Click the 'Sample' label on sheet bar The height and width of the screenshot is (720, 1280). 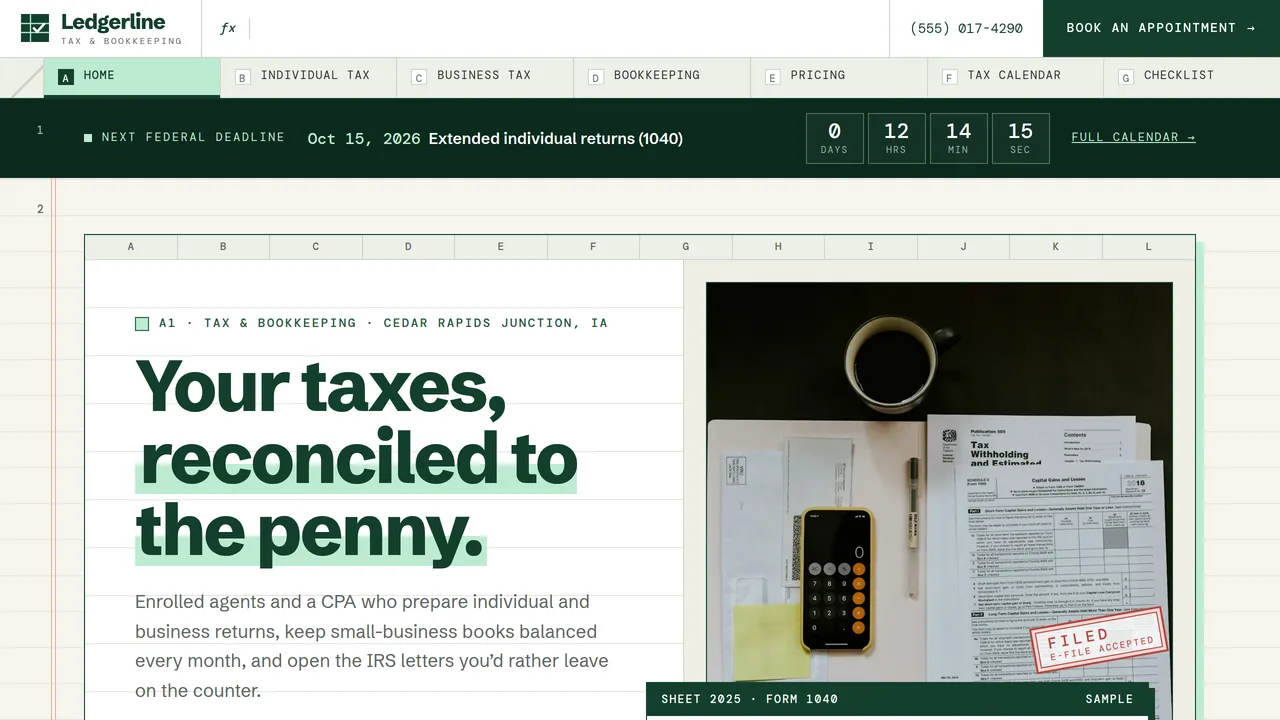click(1109, 699)
